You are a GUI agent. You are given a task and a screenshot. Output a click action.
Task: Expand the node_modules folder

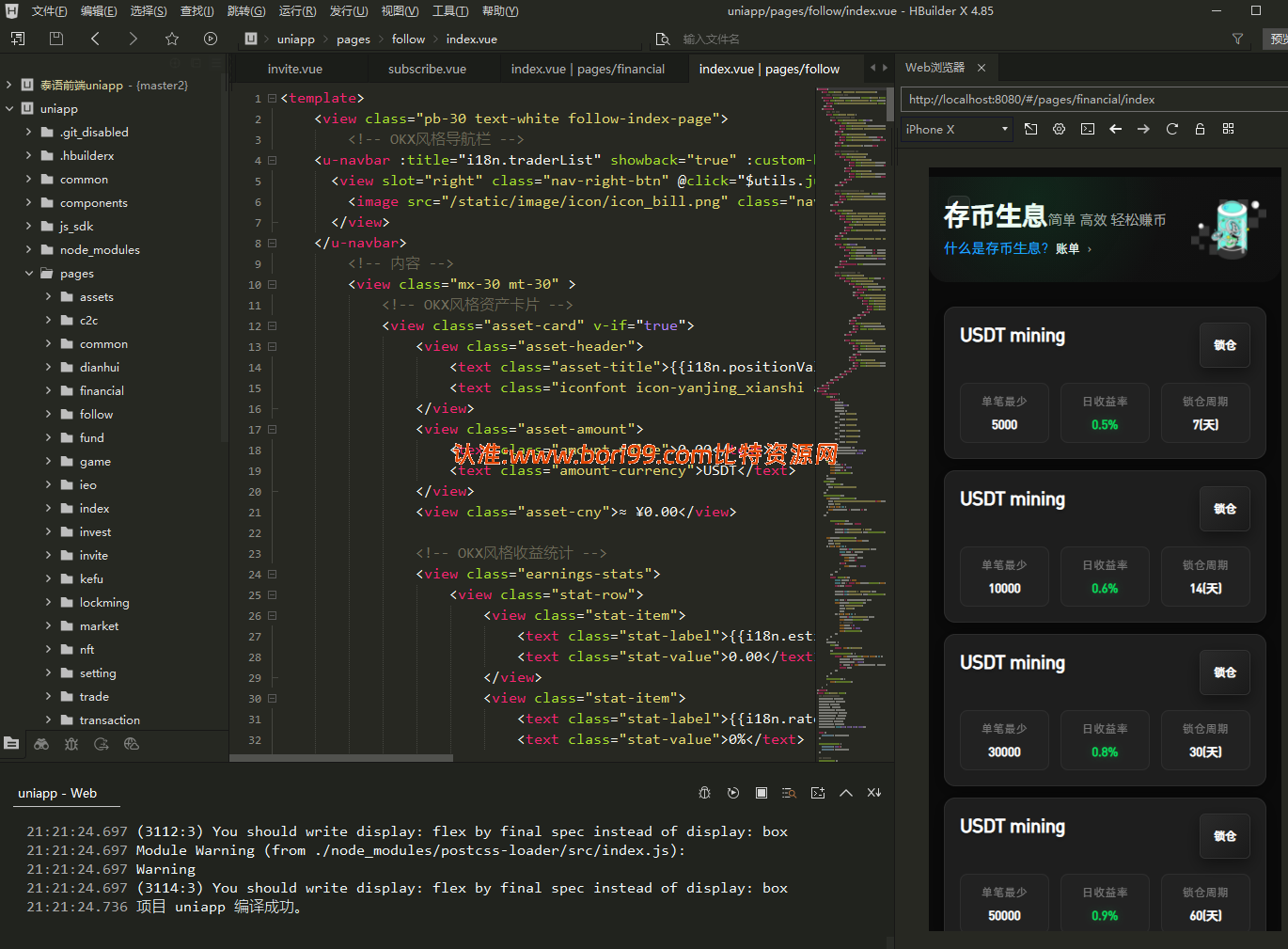point(29,250)
